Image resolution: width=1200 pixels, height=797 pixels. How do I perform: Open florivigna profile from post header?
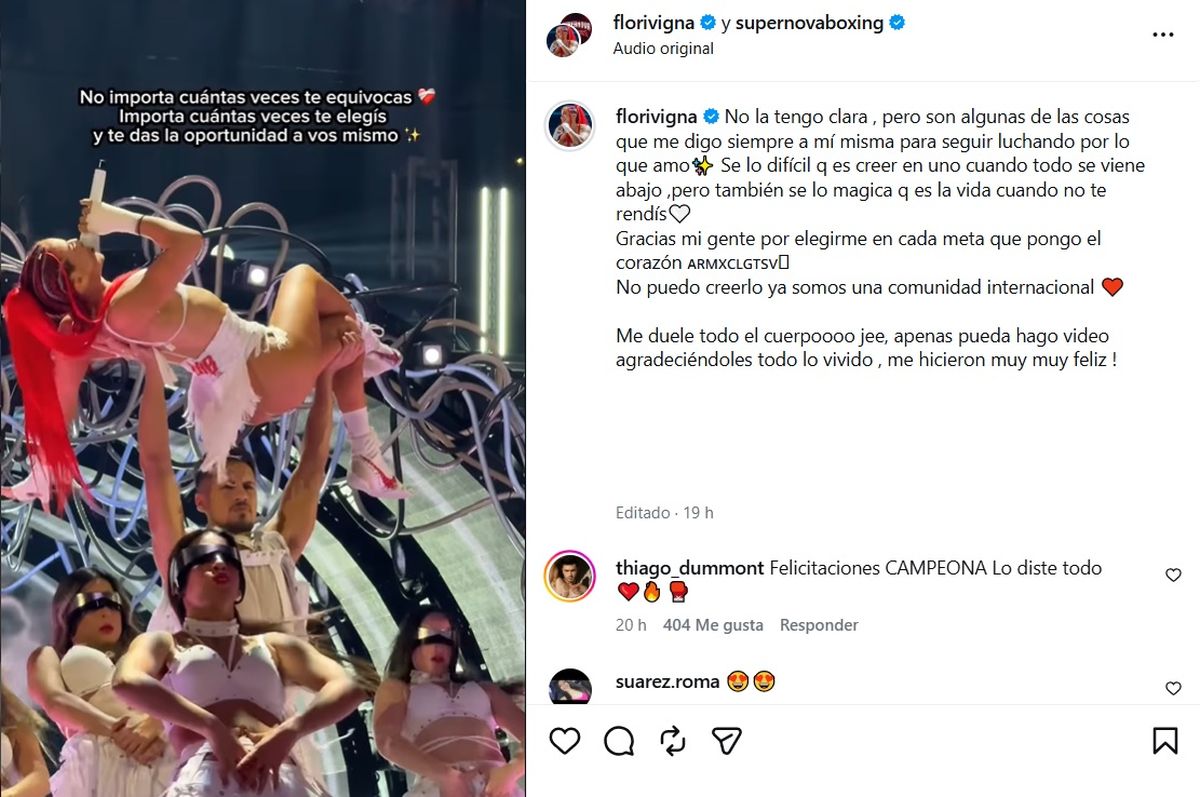[x=653, y=22]
